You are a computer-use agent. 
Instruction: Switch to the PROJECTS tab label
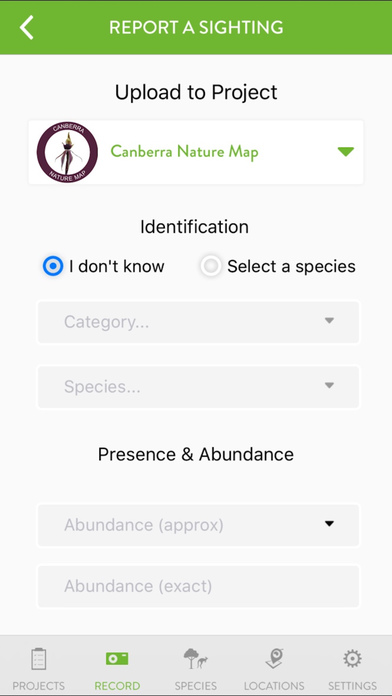pos(39,686)
